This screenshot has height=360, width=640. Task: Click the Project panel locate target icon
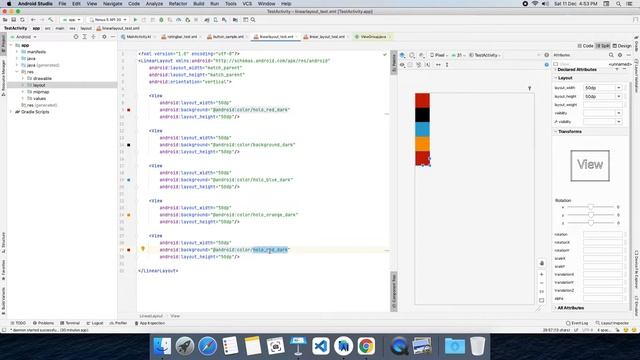pyautogui.click(x=76, y=37)
